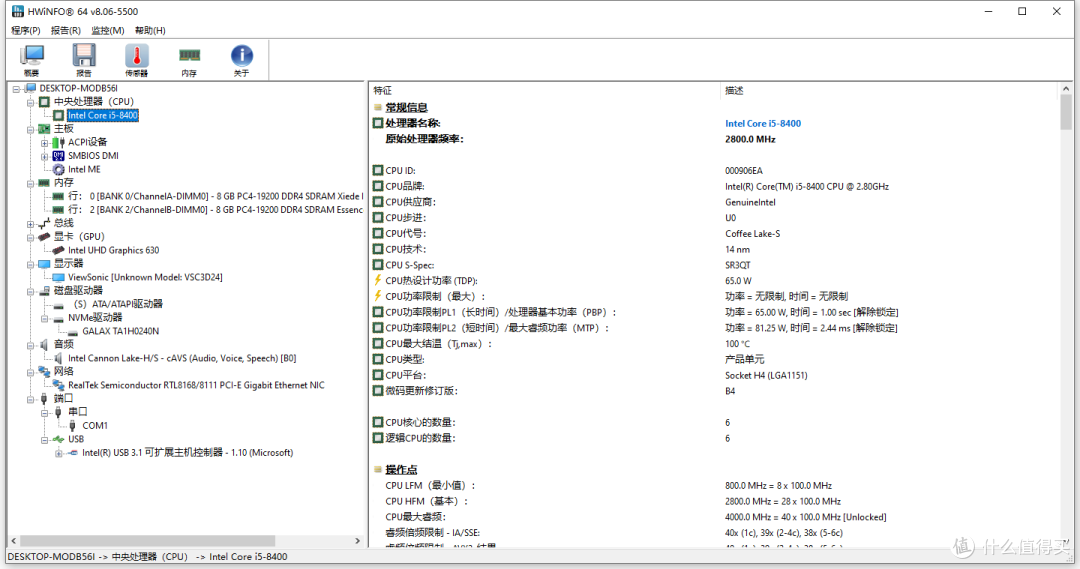Select memory row 0 ChannelA-DIMM0

point(216,196)
